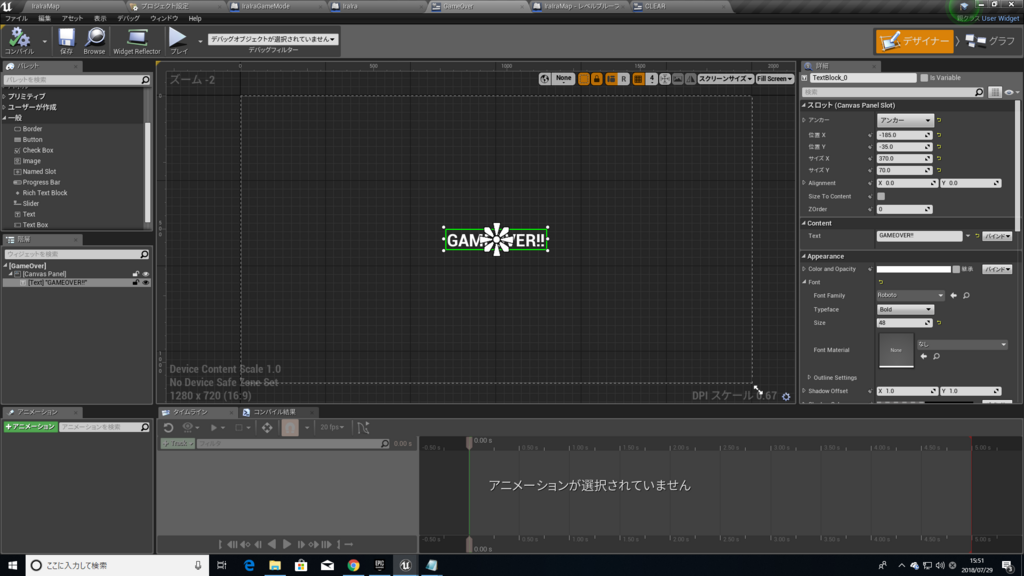Toggle the timeline snapping magnet icon
The height and width of the screenshot is (576, 1024).
(x=290, y=428)
